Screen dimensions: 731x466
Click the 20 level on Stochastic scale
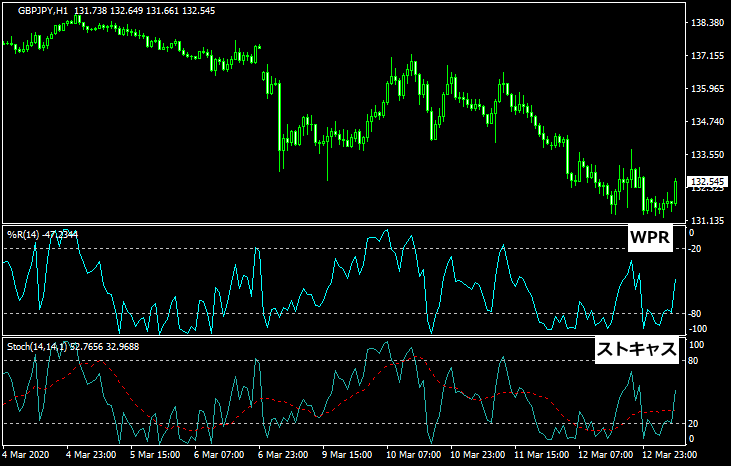pos(695,424)
